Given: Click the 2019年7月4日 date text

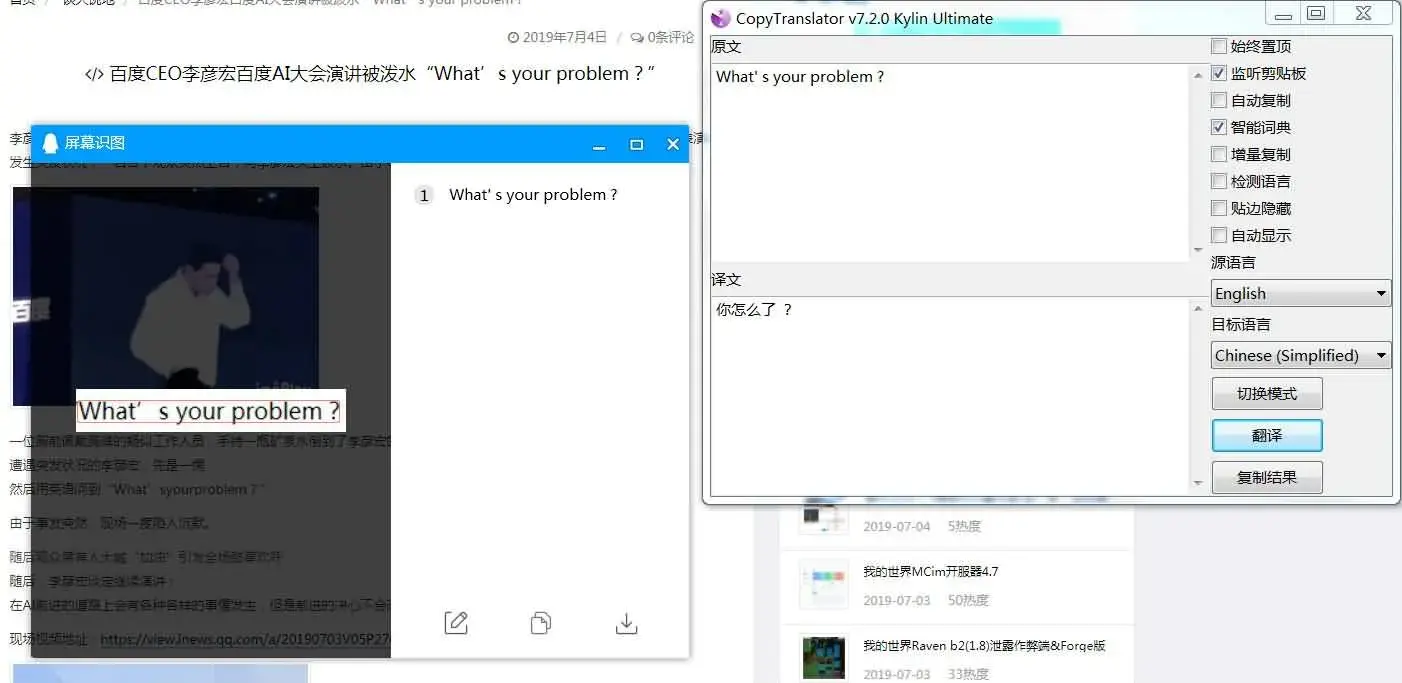Looking at the screenshot, I should pyautogui.click(x=565, y=37).
